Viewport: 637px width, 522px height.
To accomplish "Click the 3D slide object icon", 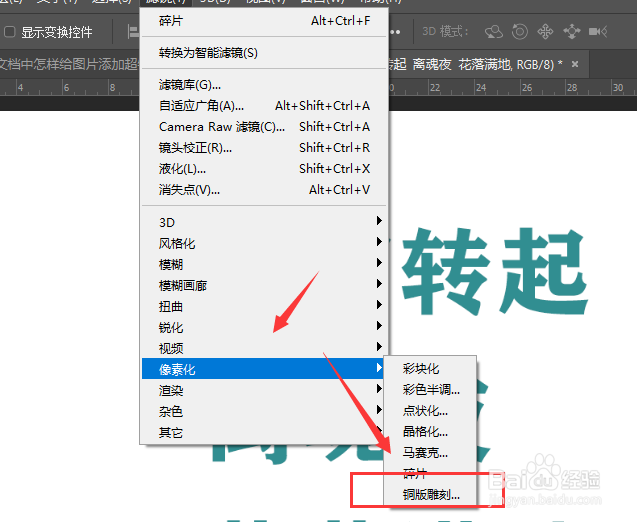I will [571, 32].
